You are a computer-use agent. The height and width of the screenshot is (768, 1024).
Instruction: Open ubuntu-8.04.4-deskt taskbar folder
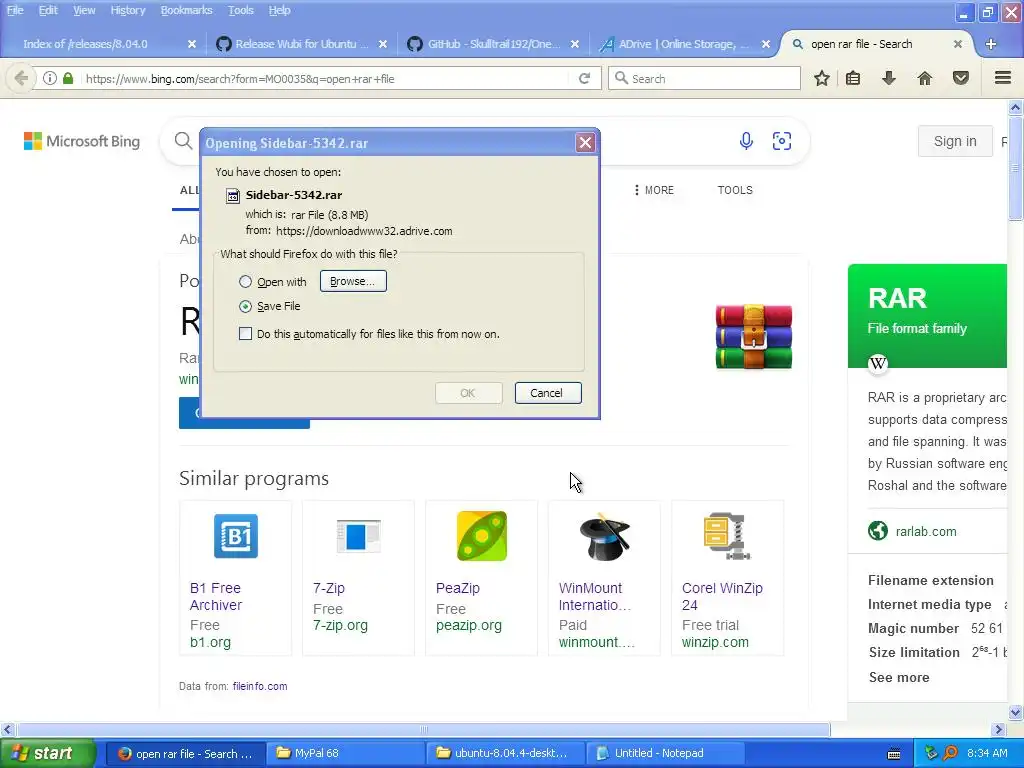pyautogui.click(x=505, y=754)
